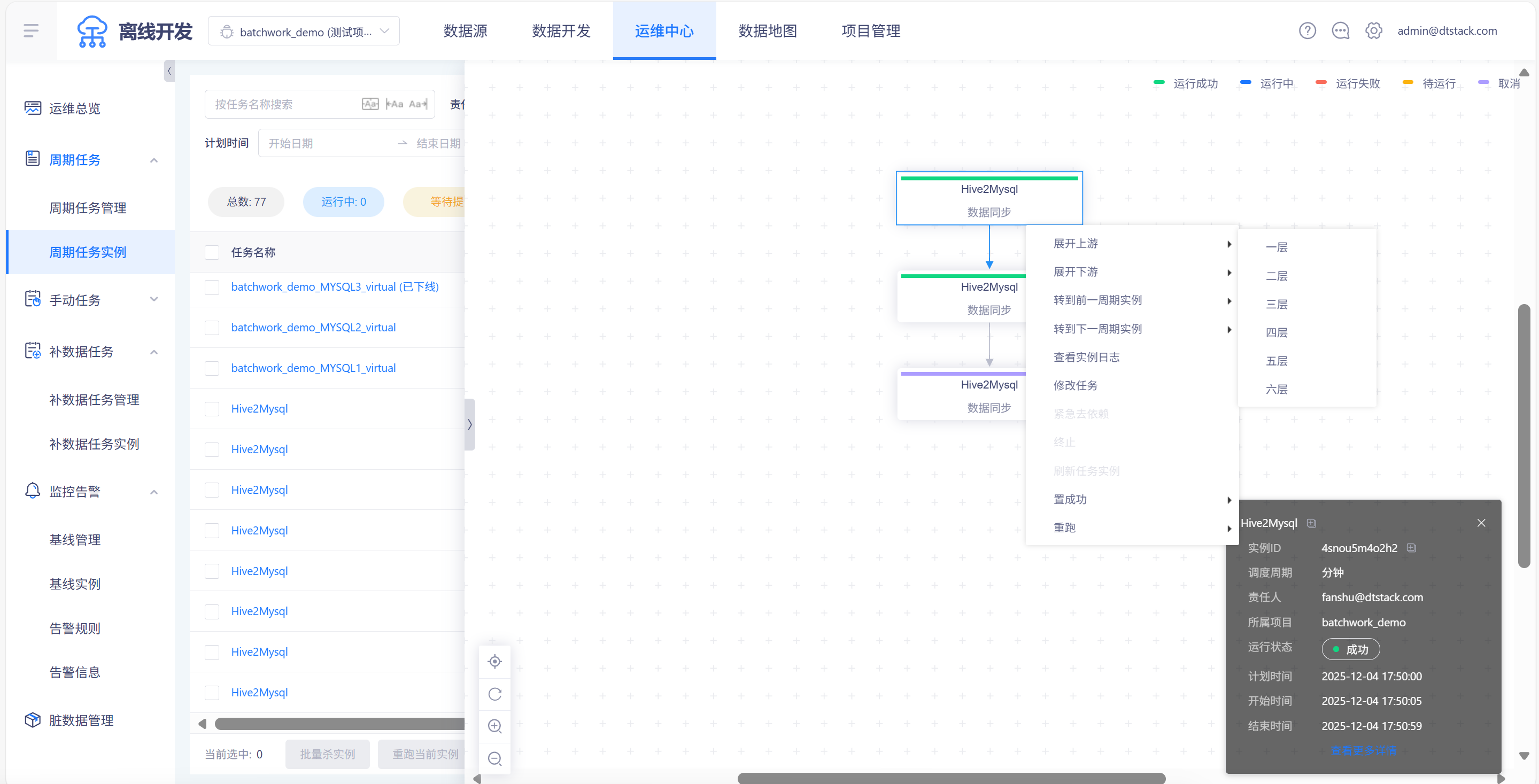Click the 周期任务 sidebar icon
Screen dimensions: 1539x784
(33, 159)
